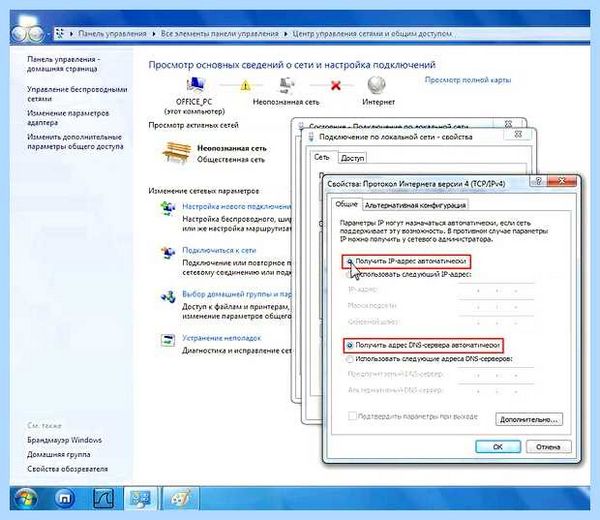Click the unidentified network icon in map
600x520 pixels.
click(x=286, y=85)
